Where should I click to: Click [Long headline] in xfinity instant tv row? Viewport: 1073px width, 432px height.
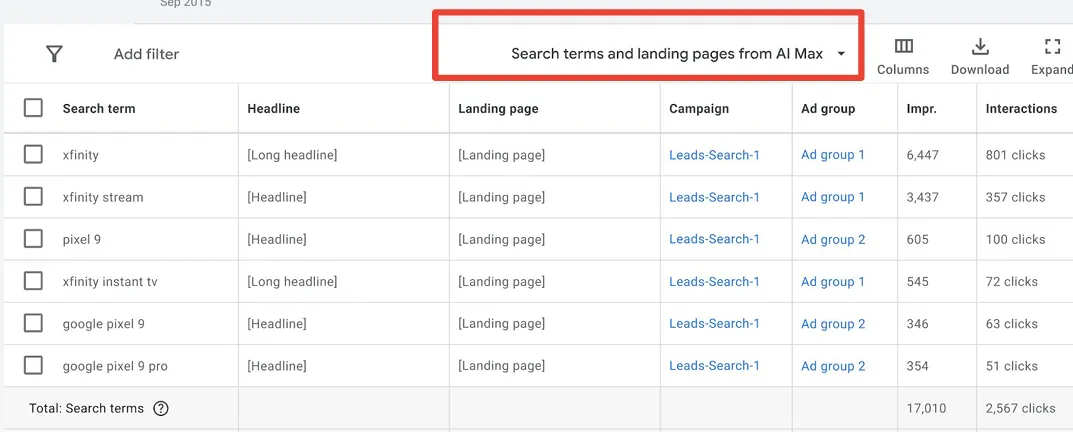coord(292,281)
